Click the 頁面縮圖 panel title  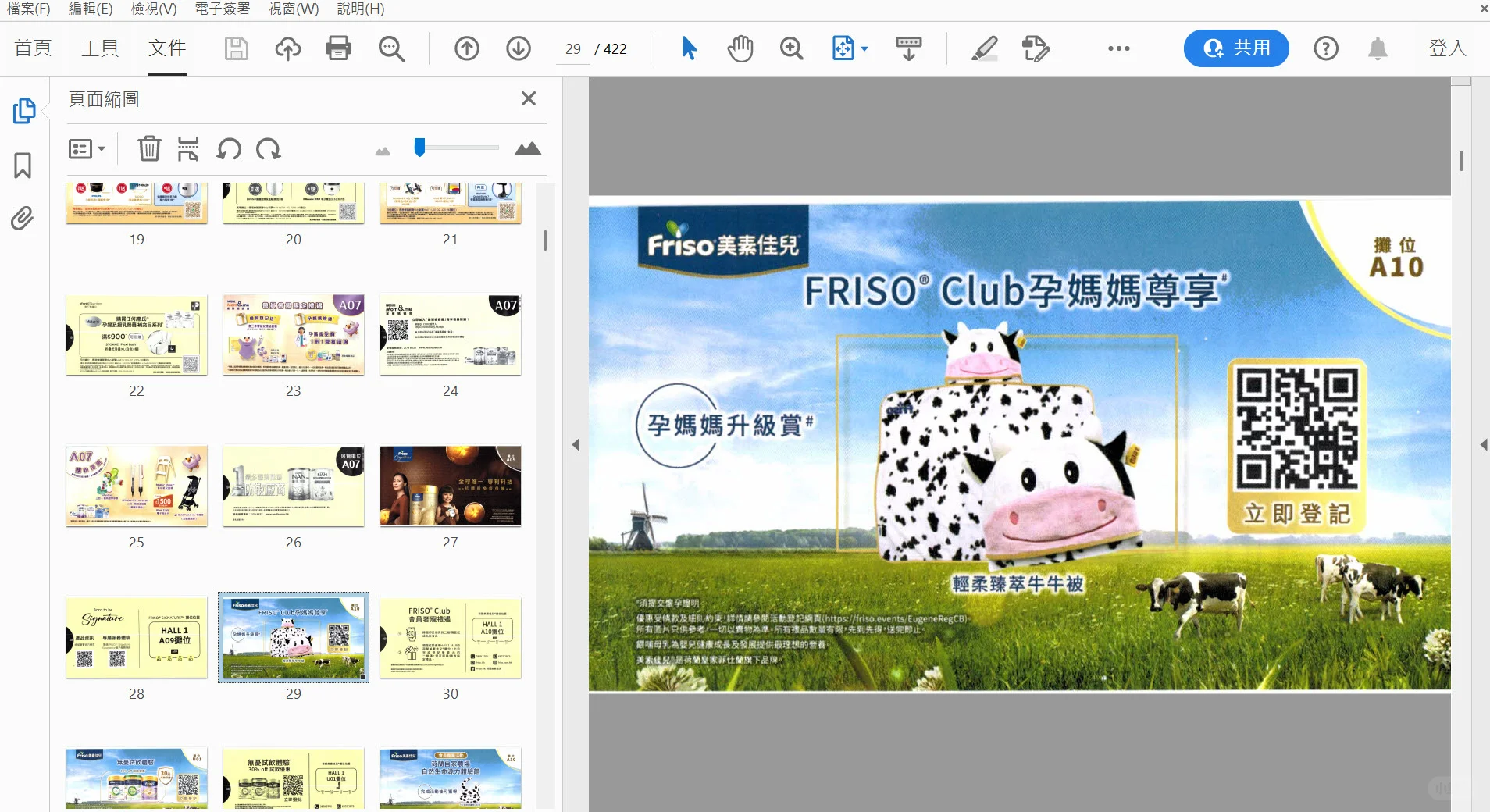pos(104,99)
